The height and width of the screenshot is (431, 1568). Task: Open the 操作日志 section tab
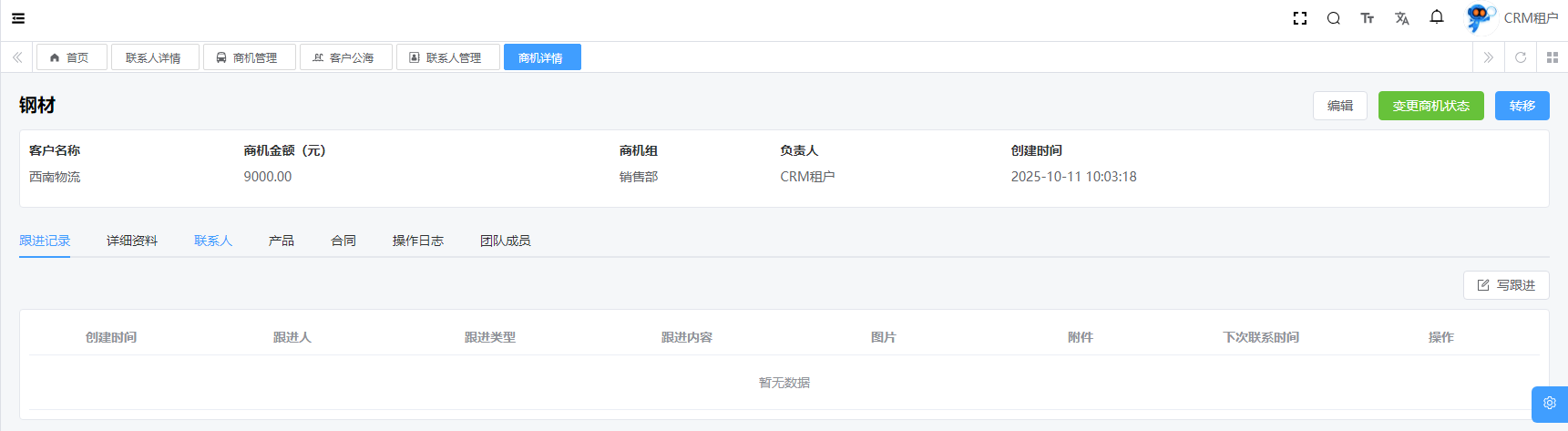point(417,241)
